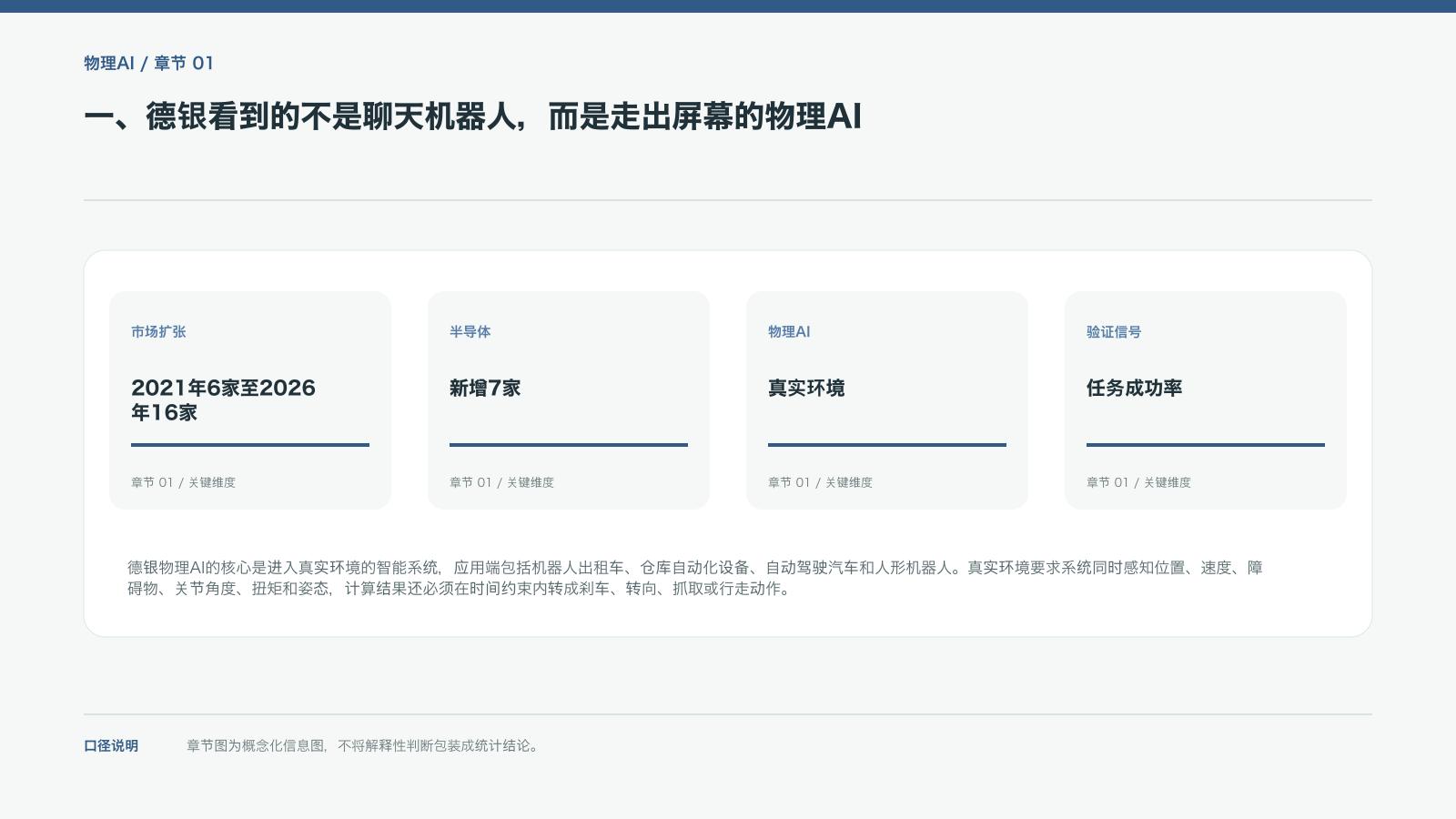Select the '任务成功率' headline

point(1134,388)
